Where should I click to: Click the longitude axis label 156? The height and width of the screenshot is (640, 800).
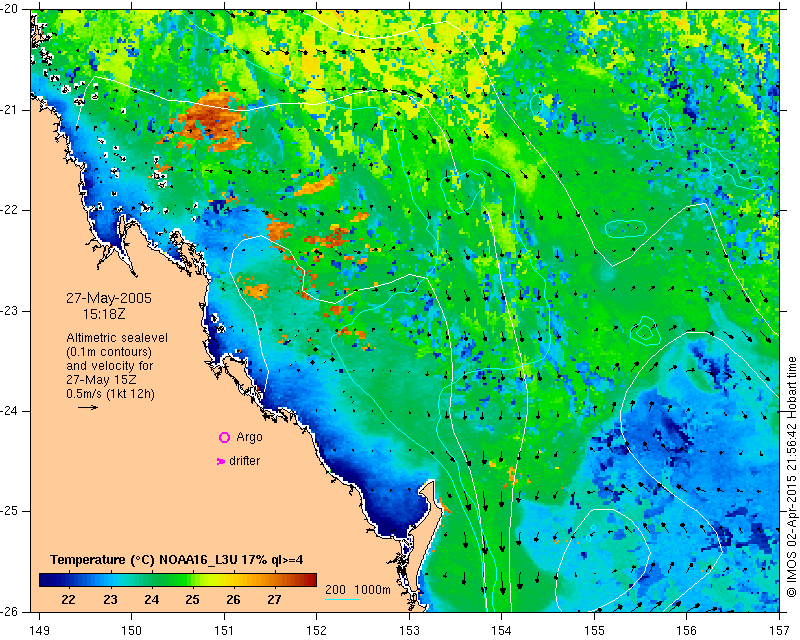[x=687, y=631]
